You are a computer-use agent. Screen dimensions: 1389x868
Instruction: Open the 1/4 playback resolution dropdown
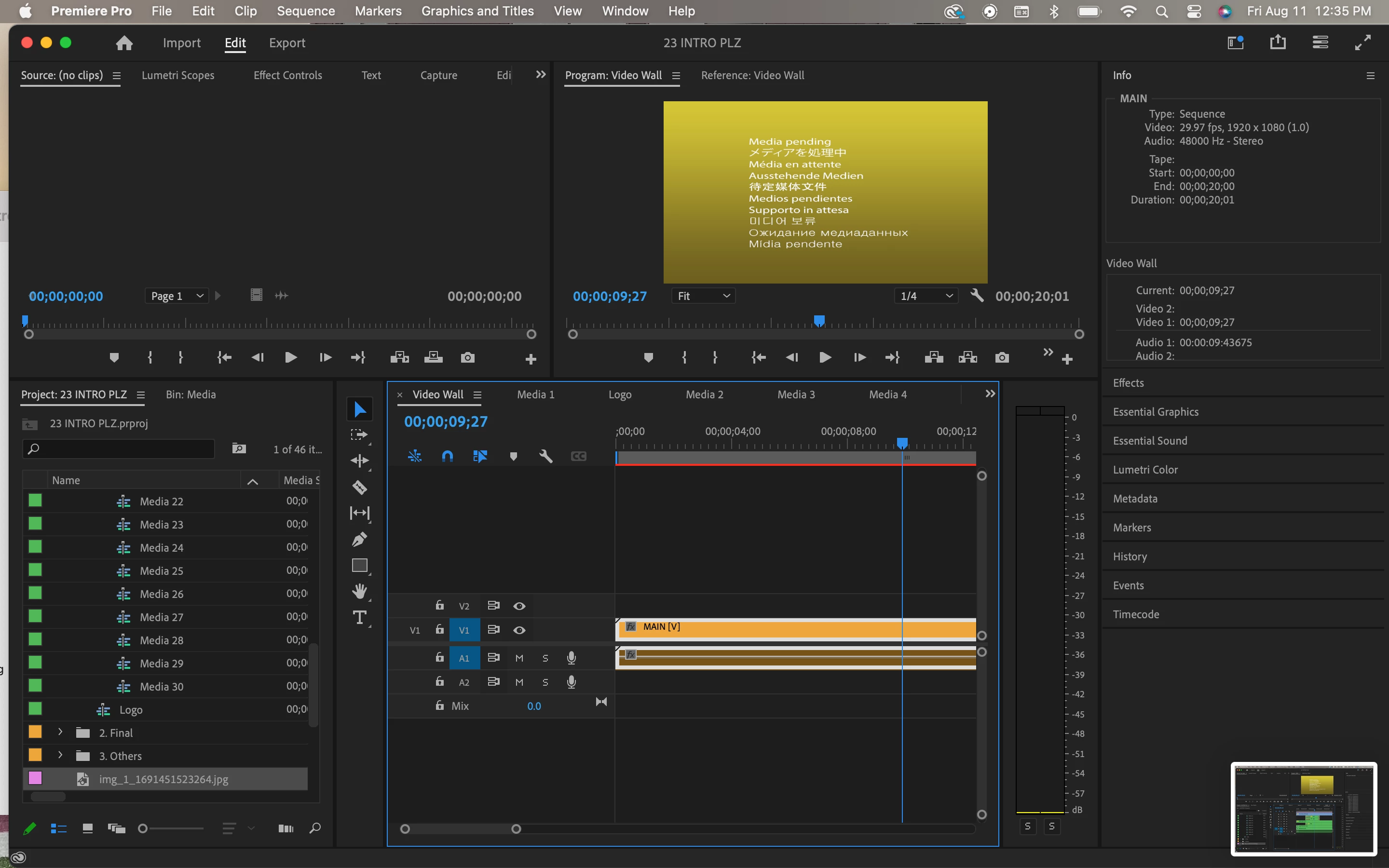click(x=926, y=296)
